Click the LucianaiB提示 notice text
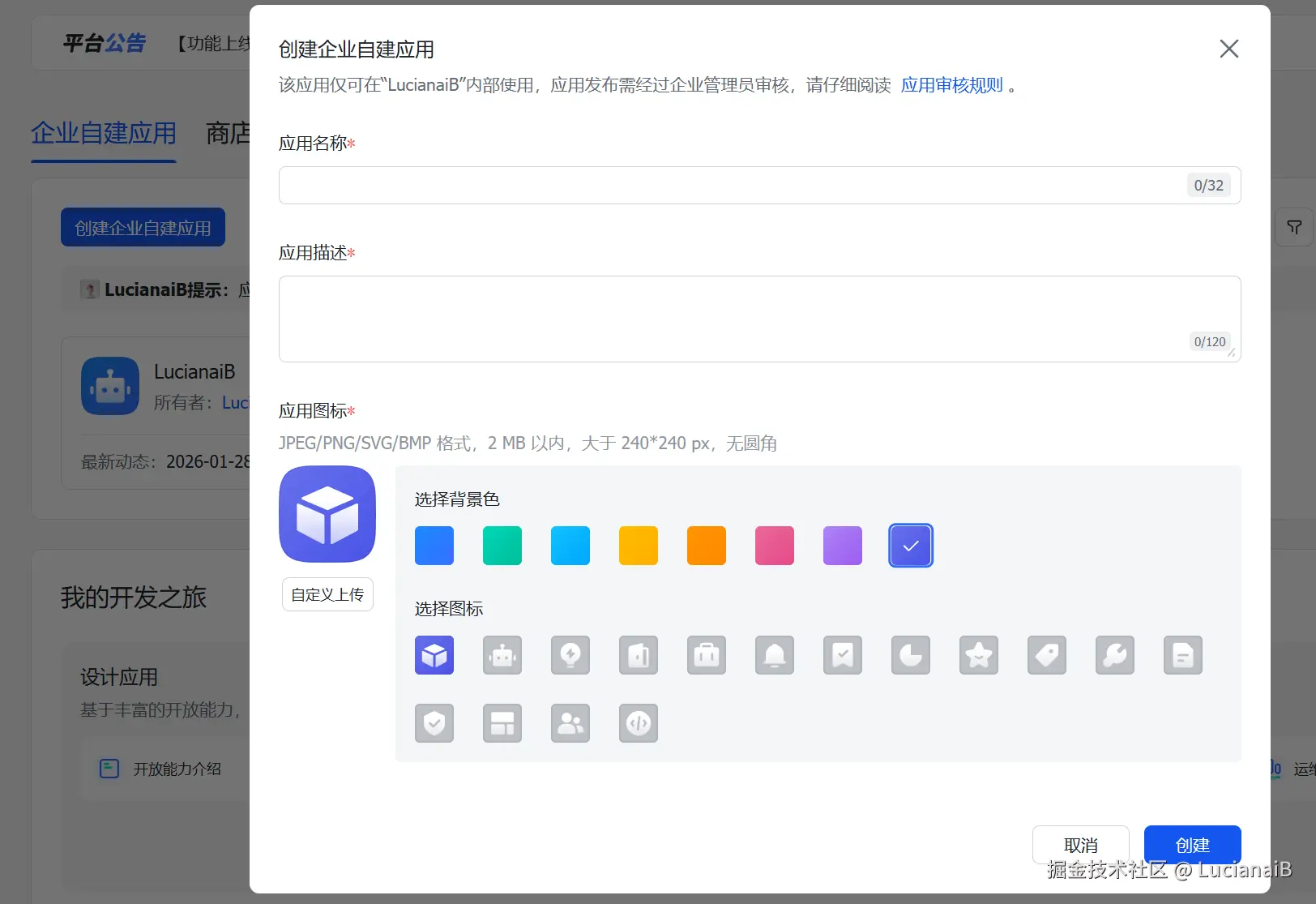The height and width of the screenshot is (904, 1316). tap(167, 290)
